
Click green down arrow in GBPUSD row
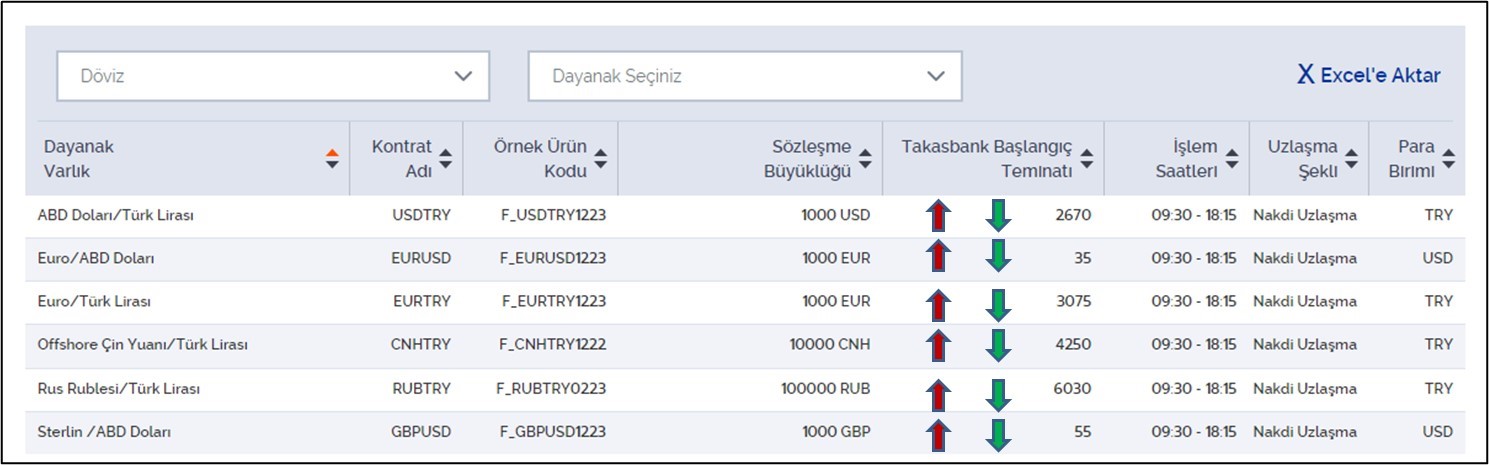click(x=998, y=435)
